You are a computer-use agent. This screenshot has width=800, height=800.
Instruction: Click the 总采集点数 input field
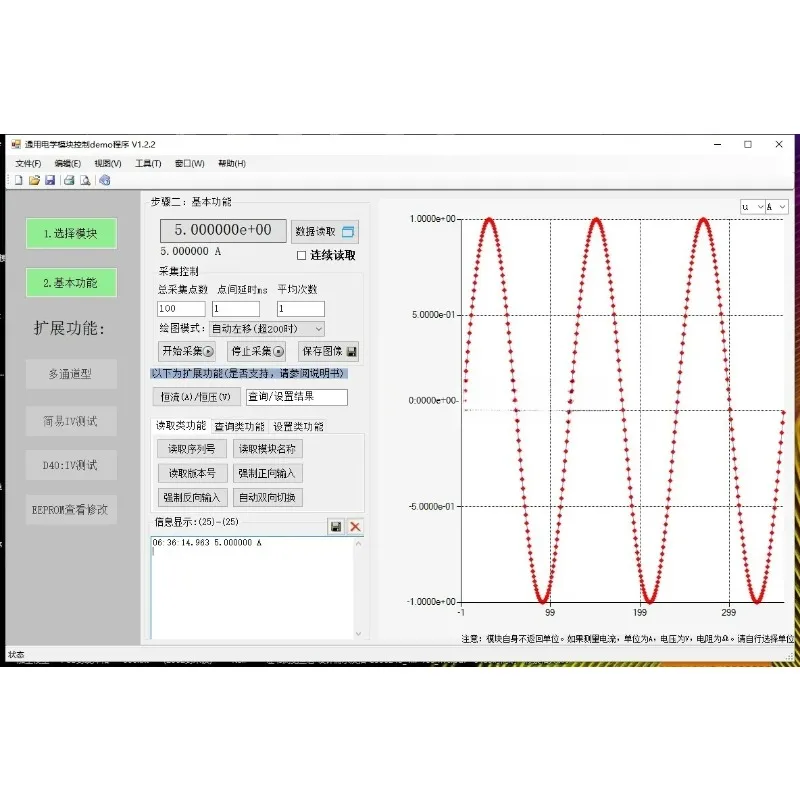point(181,309)
